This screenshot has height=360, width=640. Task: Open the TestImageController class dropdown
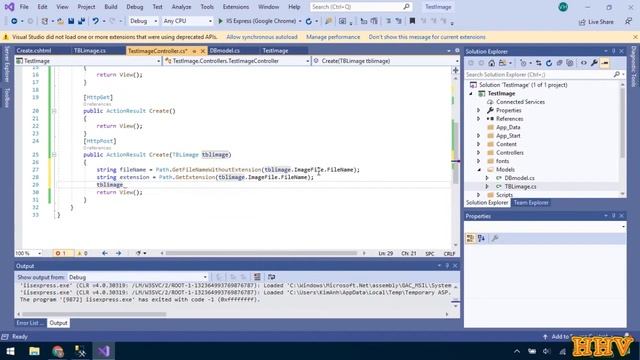(x=237, y=61)
